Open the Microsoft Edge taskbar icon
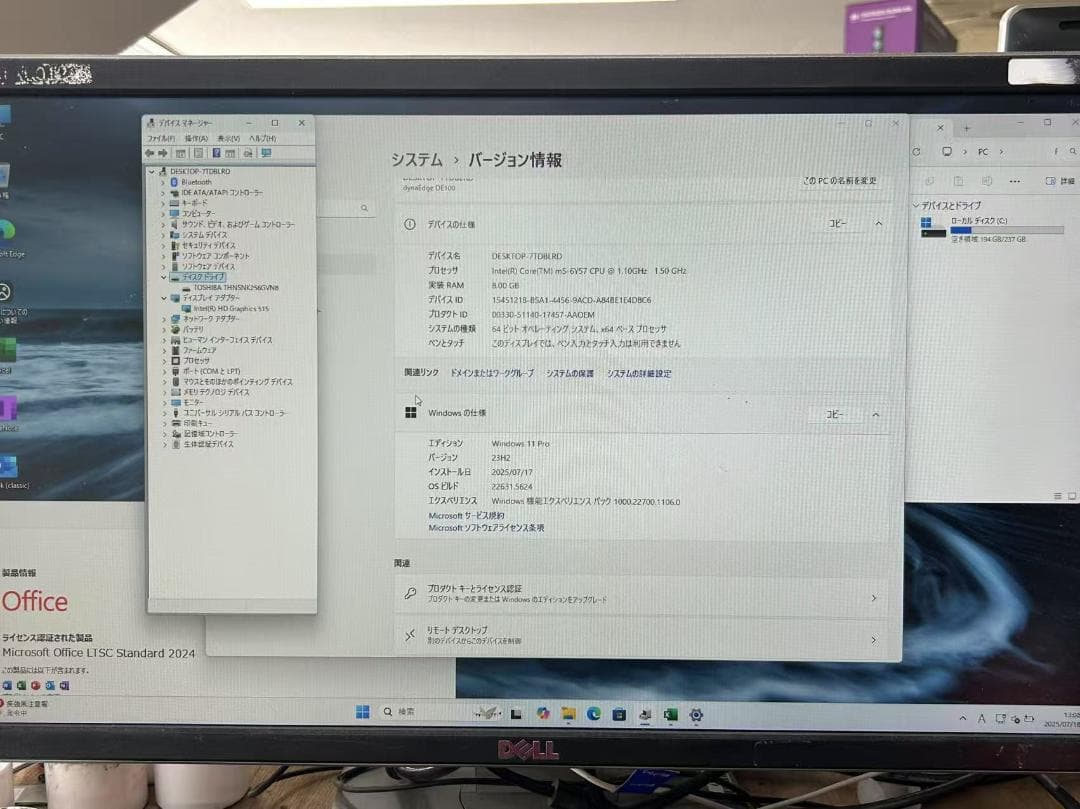 click(594, 714)
